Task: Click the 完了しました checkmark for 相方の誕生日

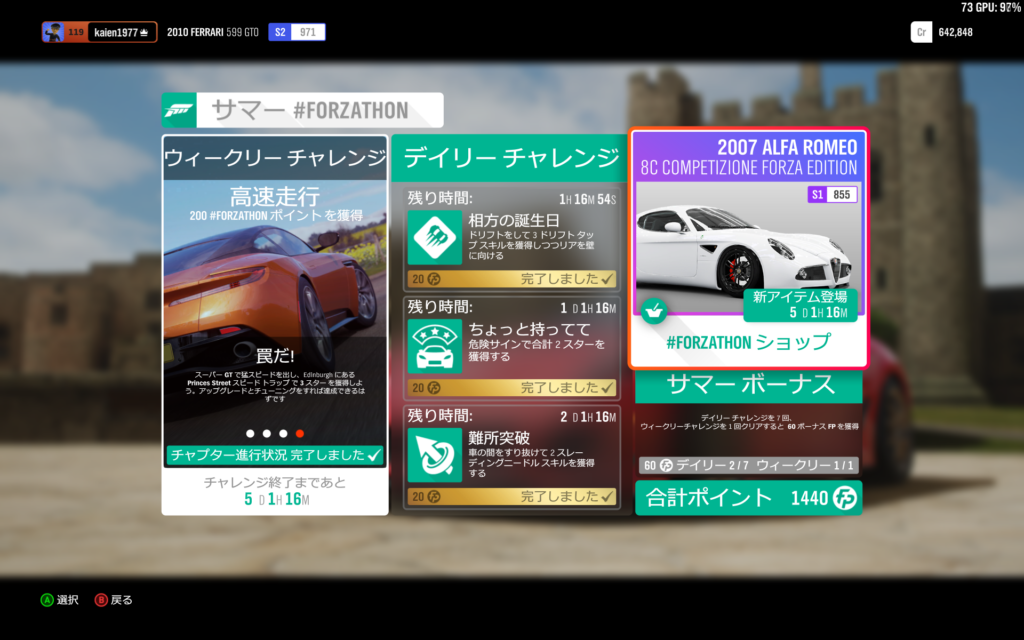Action: point(608,279)
